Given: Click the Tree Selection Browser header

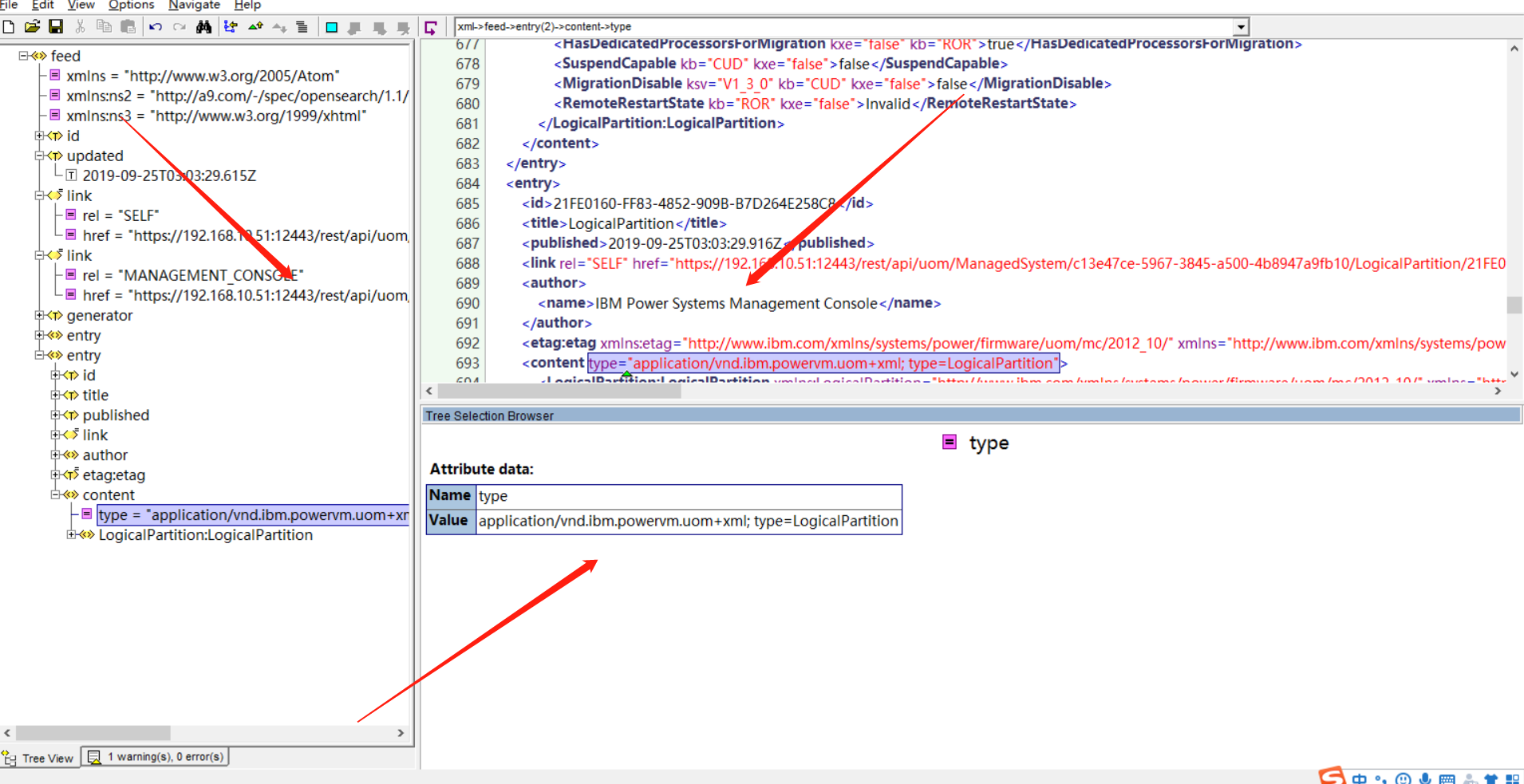Looking at the screenshot, I should [971, 416].
